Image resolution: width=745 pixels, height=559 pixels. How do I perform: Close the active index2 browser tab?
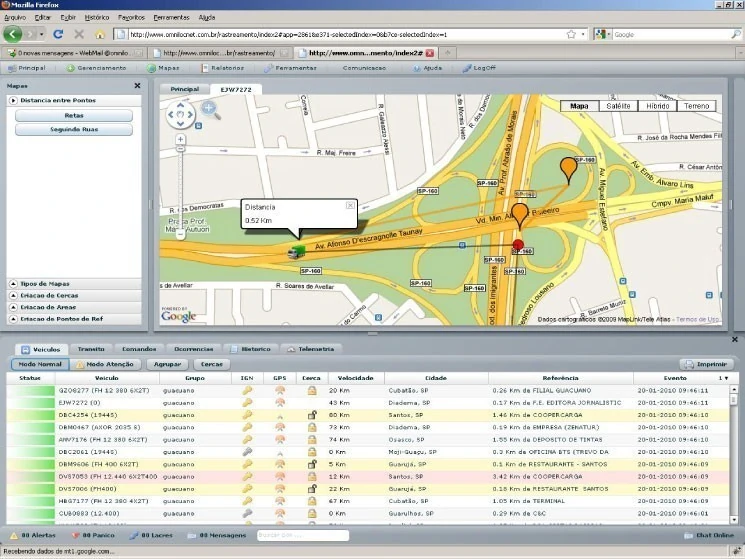coord(430,53)
